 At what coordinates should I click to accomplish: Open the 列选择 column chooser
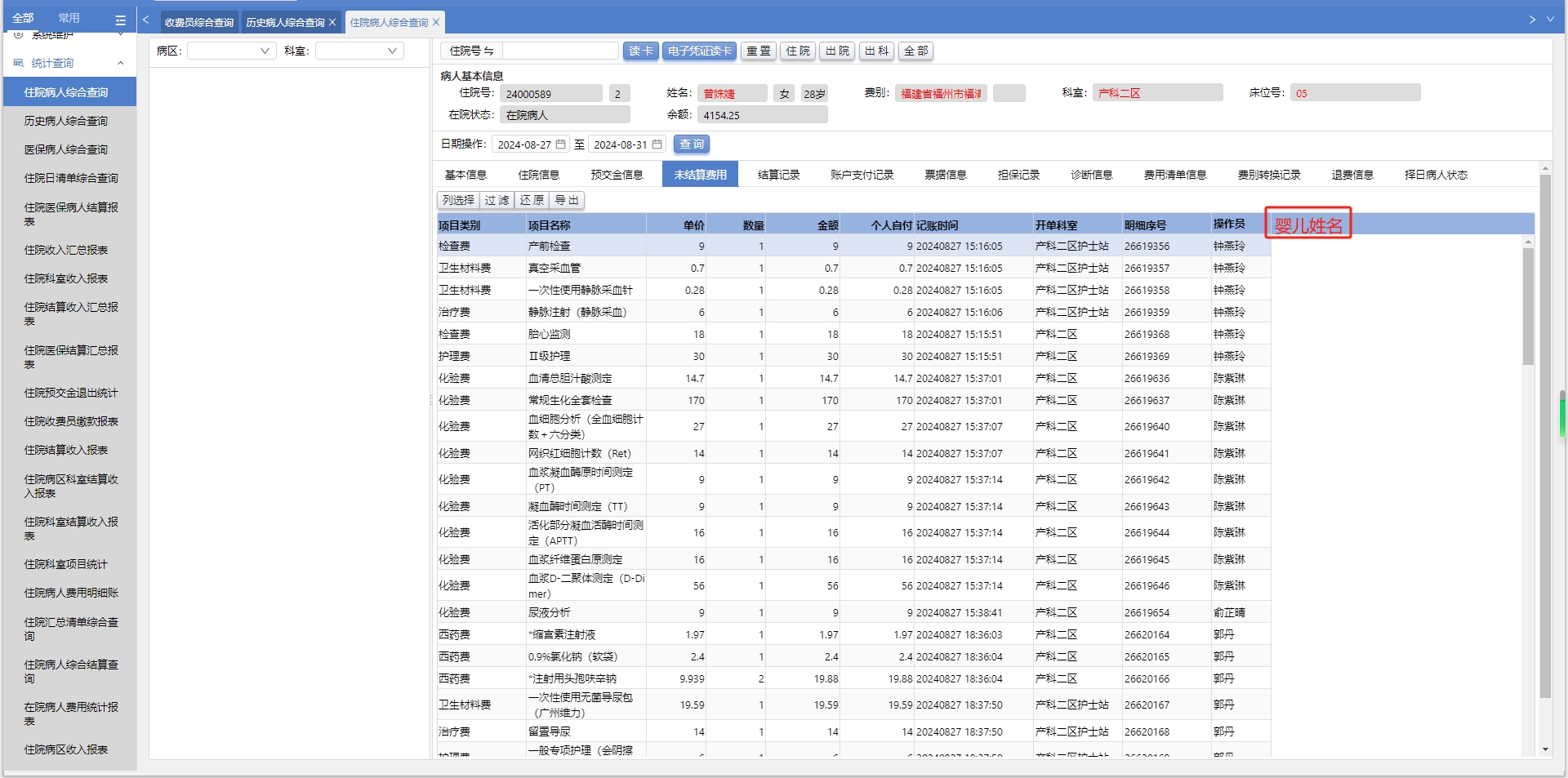458,200
